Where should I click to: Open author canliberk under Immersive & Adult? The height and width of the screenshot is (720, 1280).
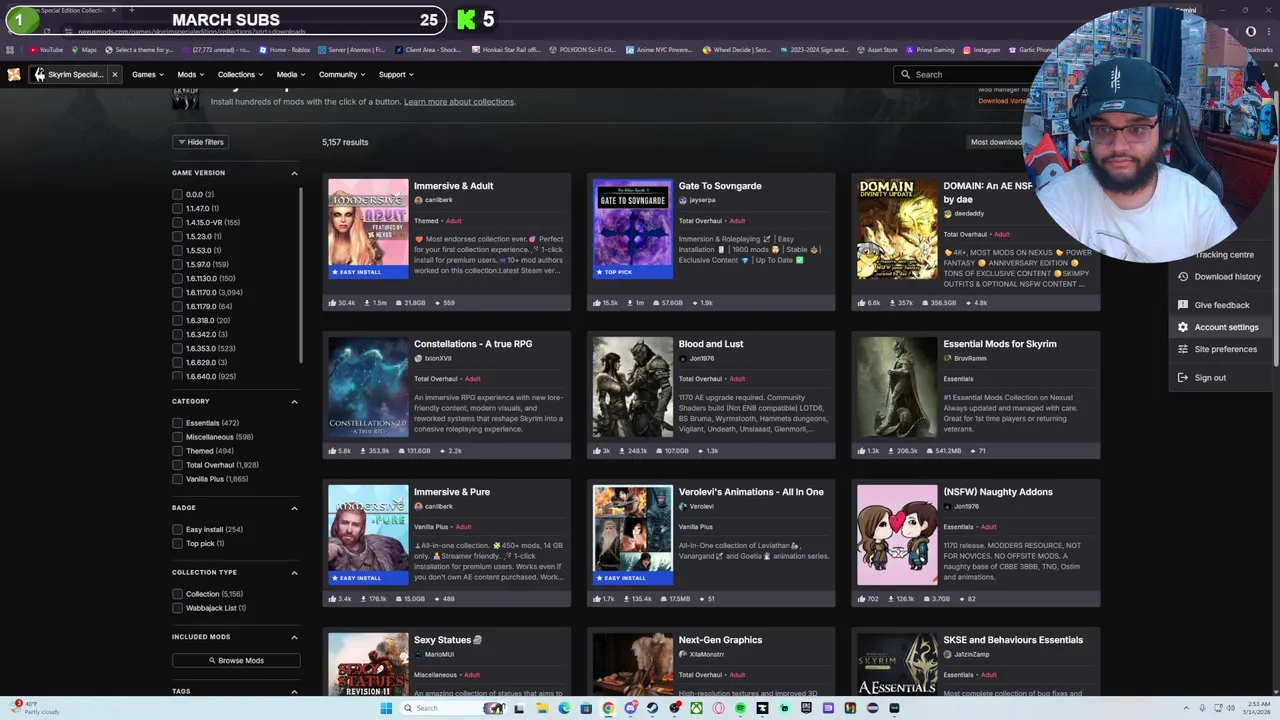439,200
